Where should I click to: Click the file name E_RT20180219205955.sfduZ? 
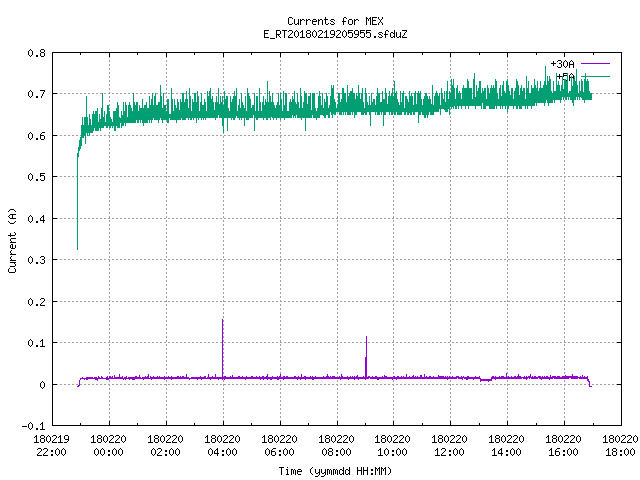pos(335,34)
